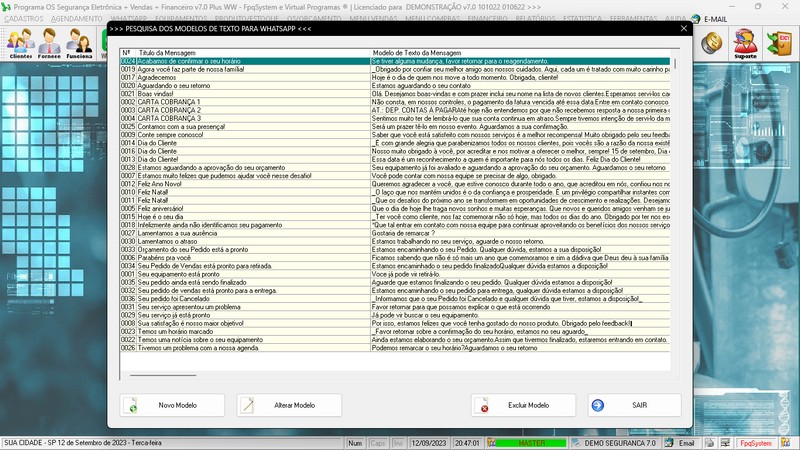Close the WhatsApp models search dialog
This screenshot has width=800, height=450.
tap(684, 29)
